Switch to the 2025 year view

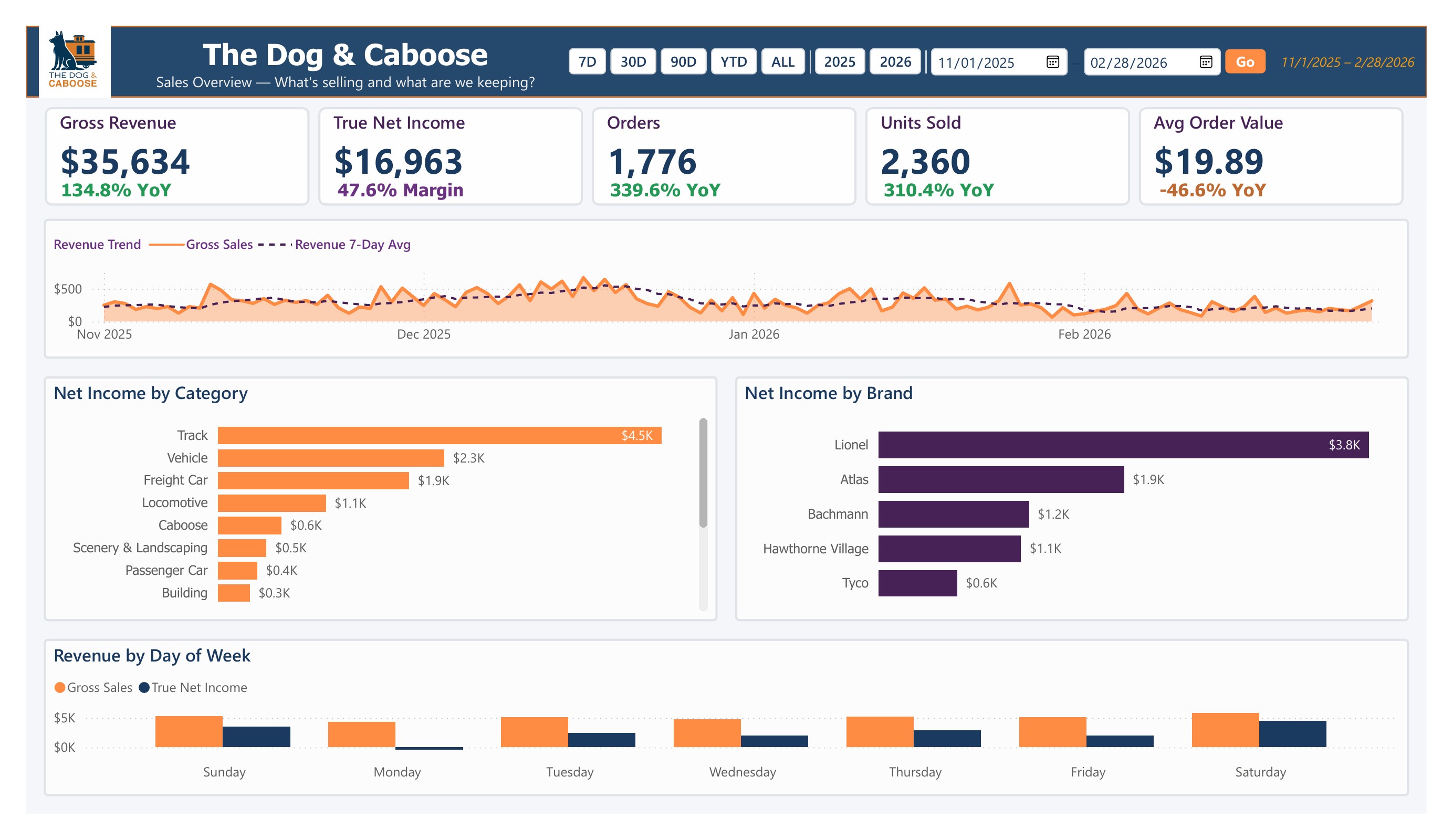click(841, 62)
